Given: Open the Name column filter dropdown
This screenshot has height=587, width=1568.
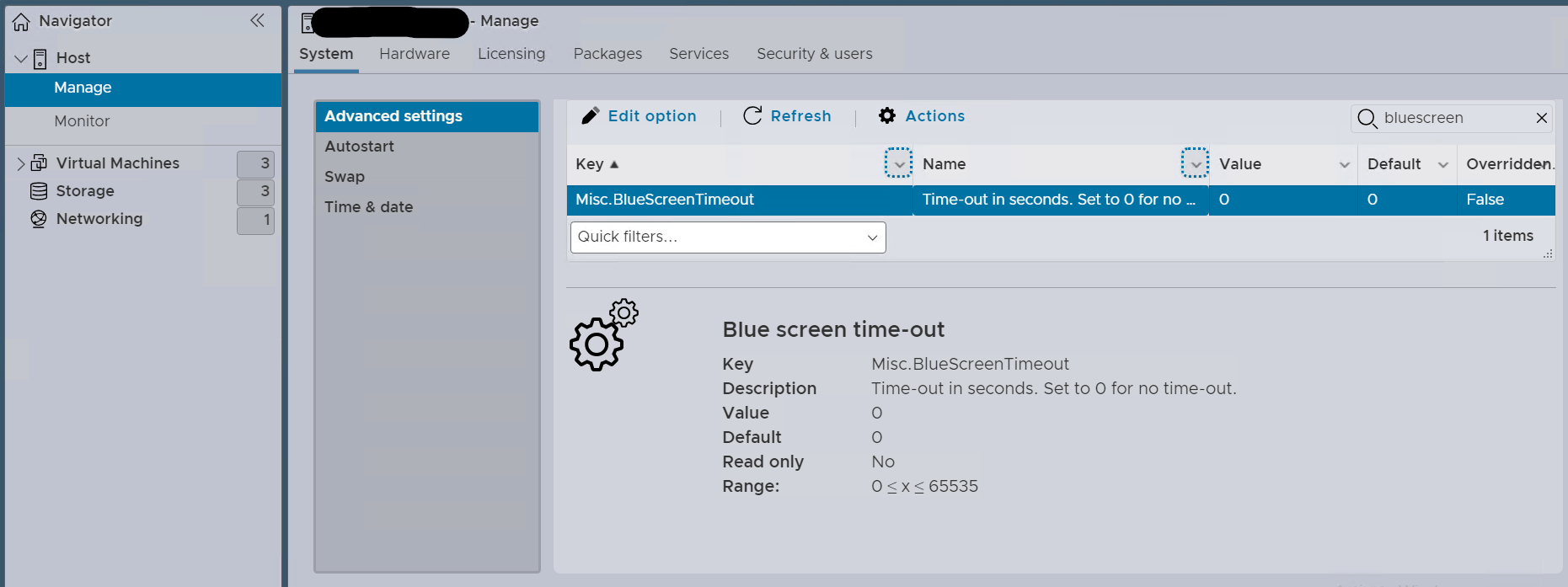Looking at the screenshot, I should coord(1195,163).
